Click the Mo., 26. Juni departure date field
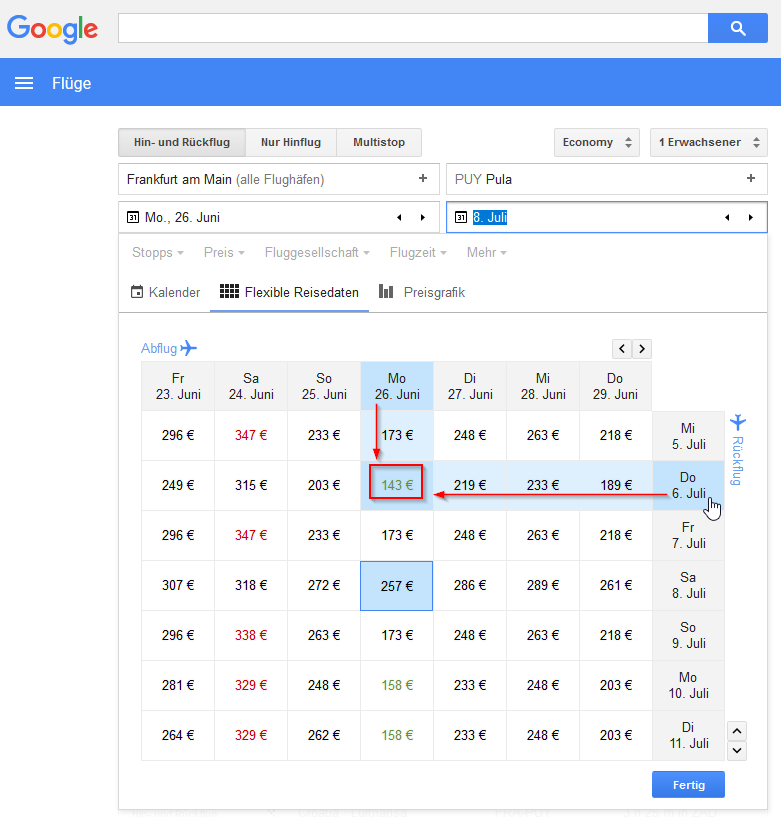This screenshot has width=781, height=817. 279,217
